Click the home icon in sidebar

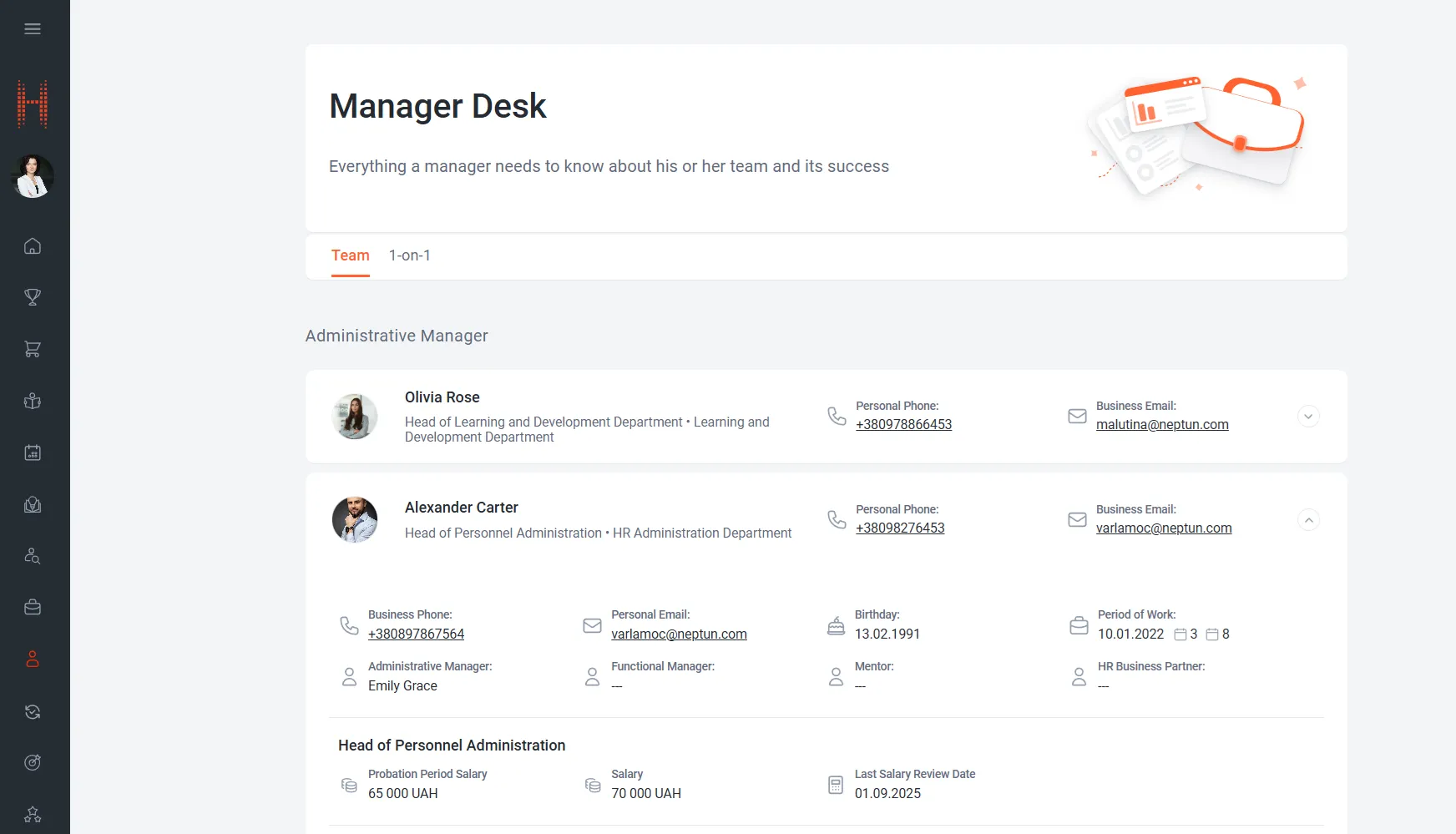coord(33,246)
